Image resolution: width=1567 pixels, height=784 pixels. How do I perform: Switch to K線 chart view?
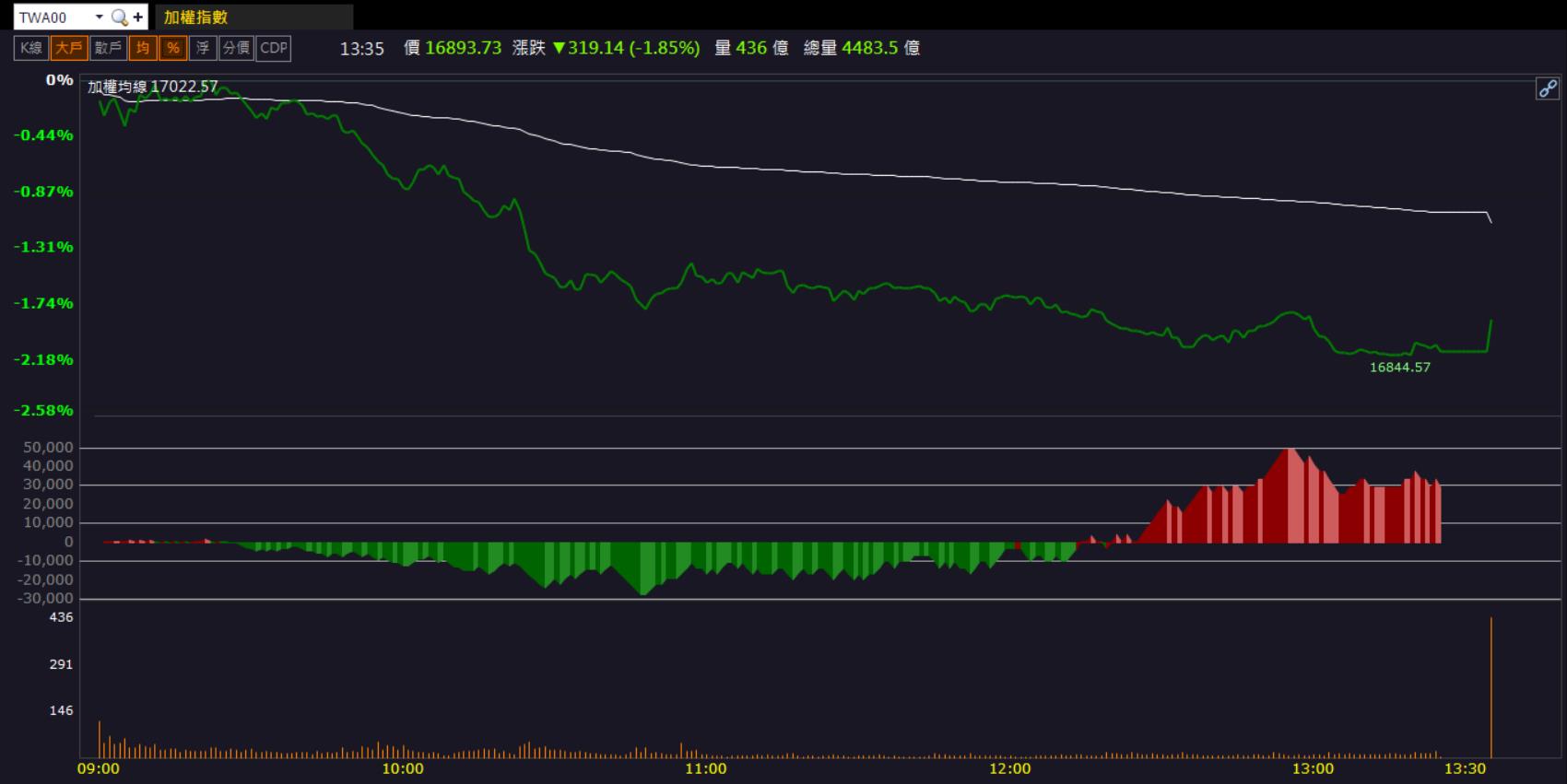pyautogui.click(x=31, y=48)
